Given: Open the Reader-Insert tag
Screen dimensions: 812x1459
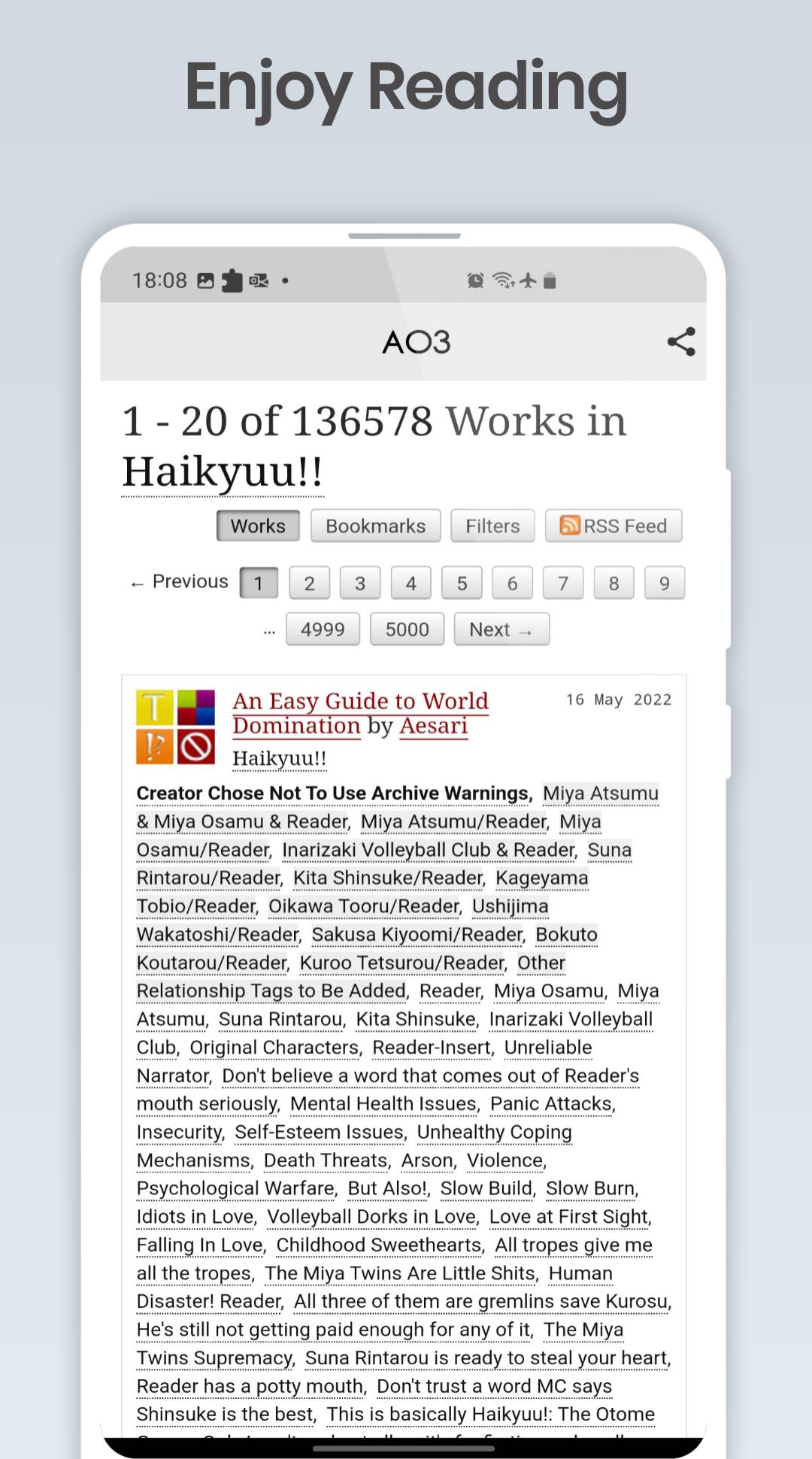Looking at the screenshot, I should pos(432,1048).
